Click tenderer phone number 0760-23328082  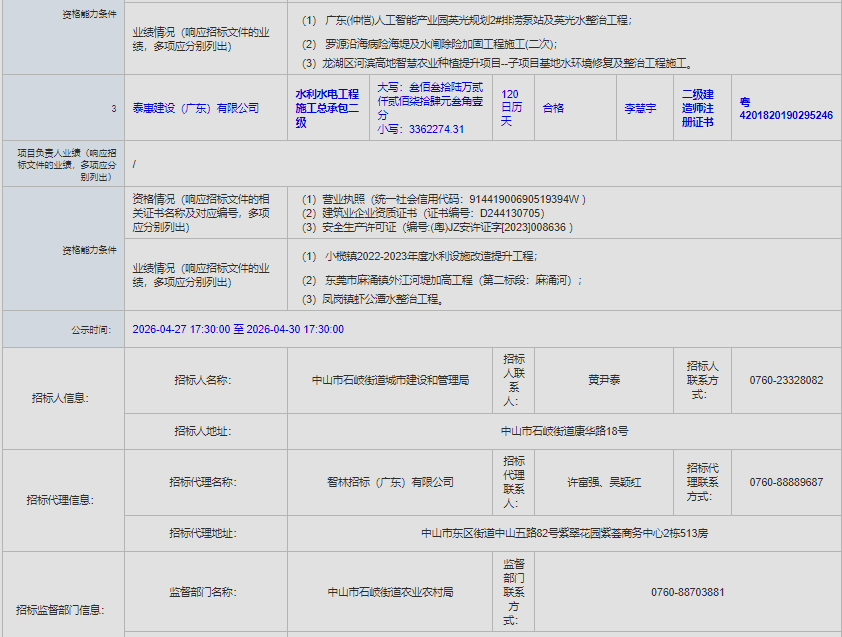coord(786,380)
